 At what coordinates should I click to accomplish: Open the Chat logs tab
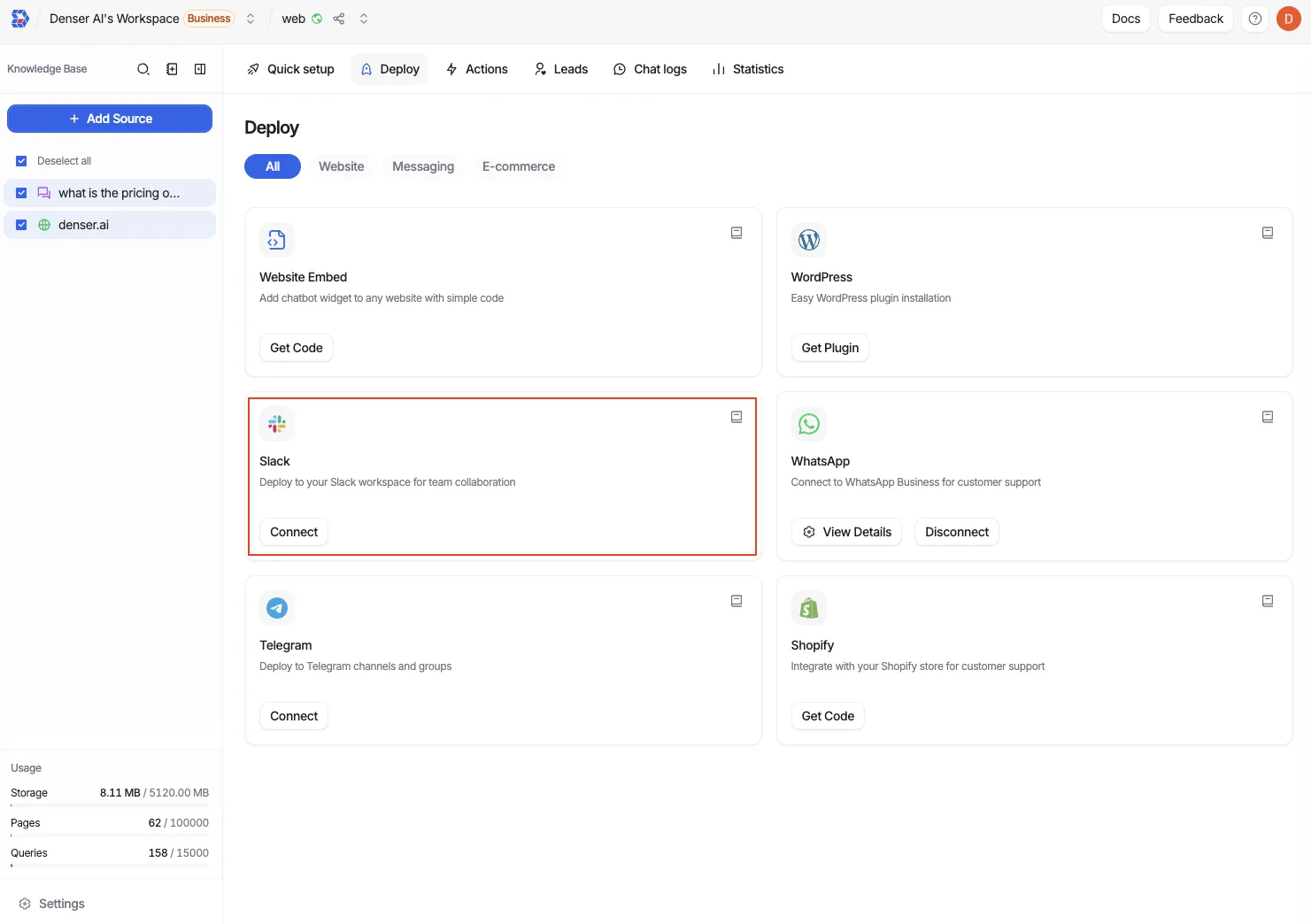click(x=650, y=69)
